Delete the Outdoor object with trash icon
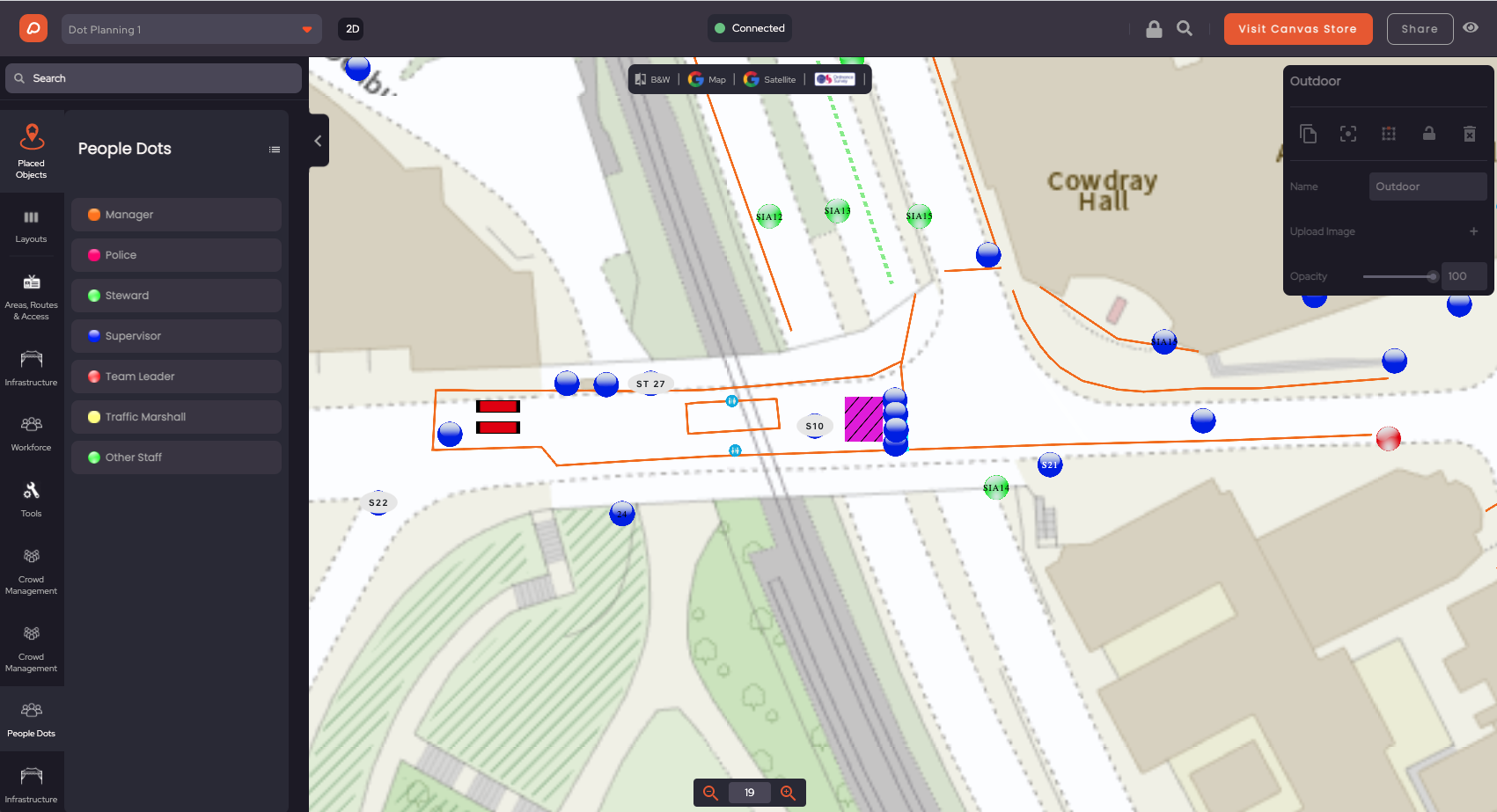 1469,134
